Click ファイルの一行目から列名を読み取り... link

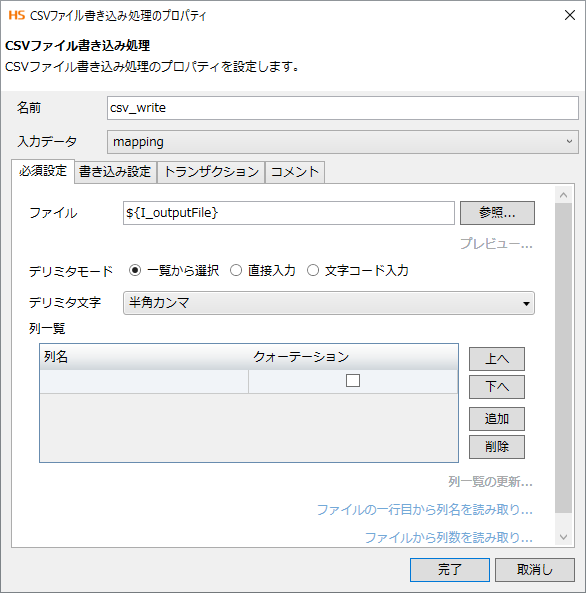tap(424, 510)
